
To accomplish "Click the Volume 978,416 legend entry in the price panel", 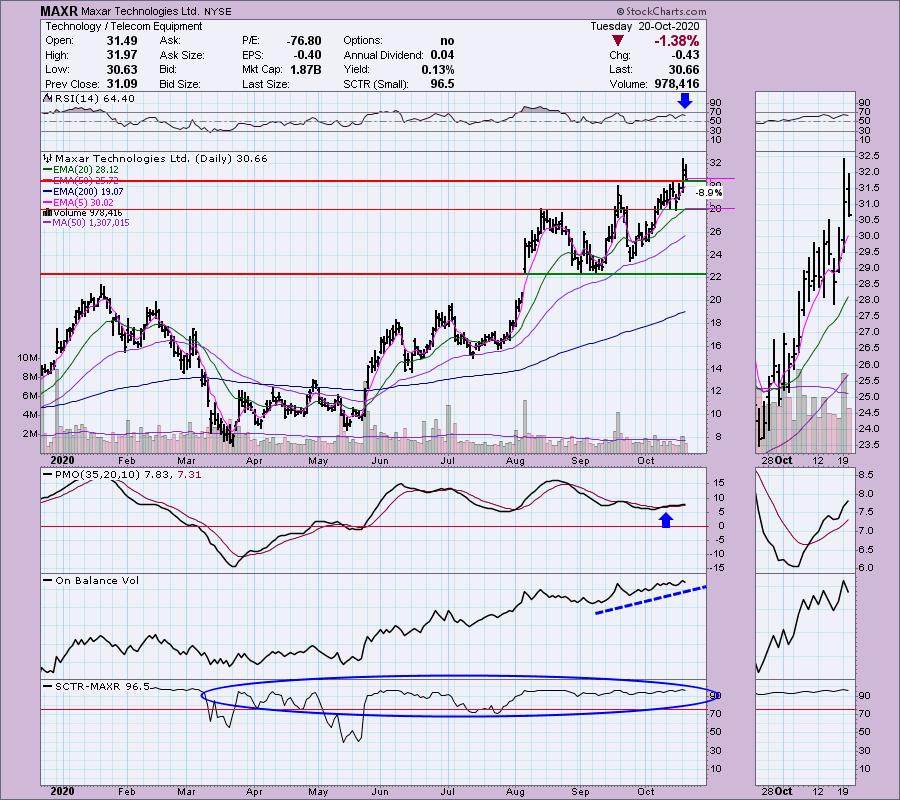I will click(x=88, y=213).
